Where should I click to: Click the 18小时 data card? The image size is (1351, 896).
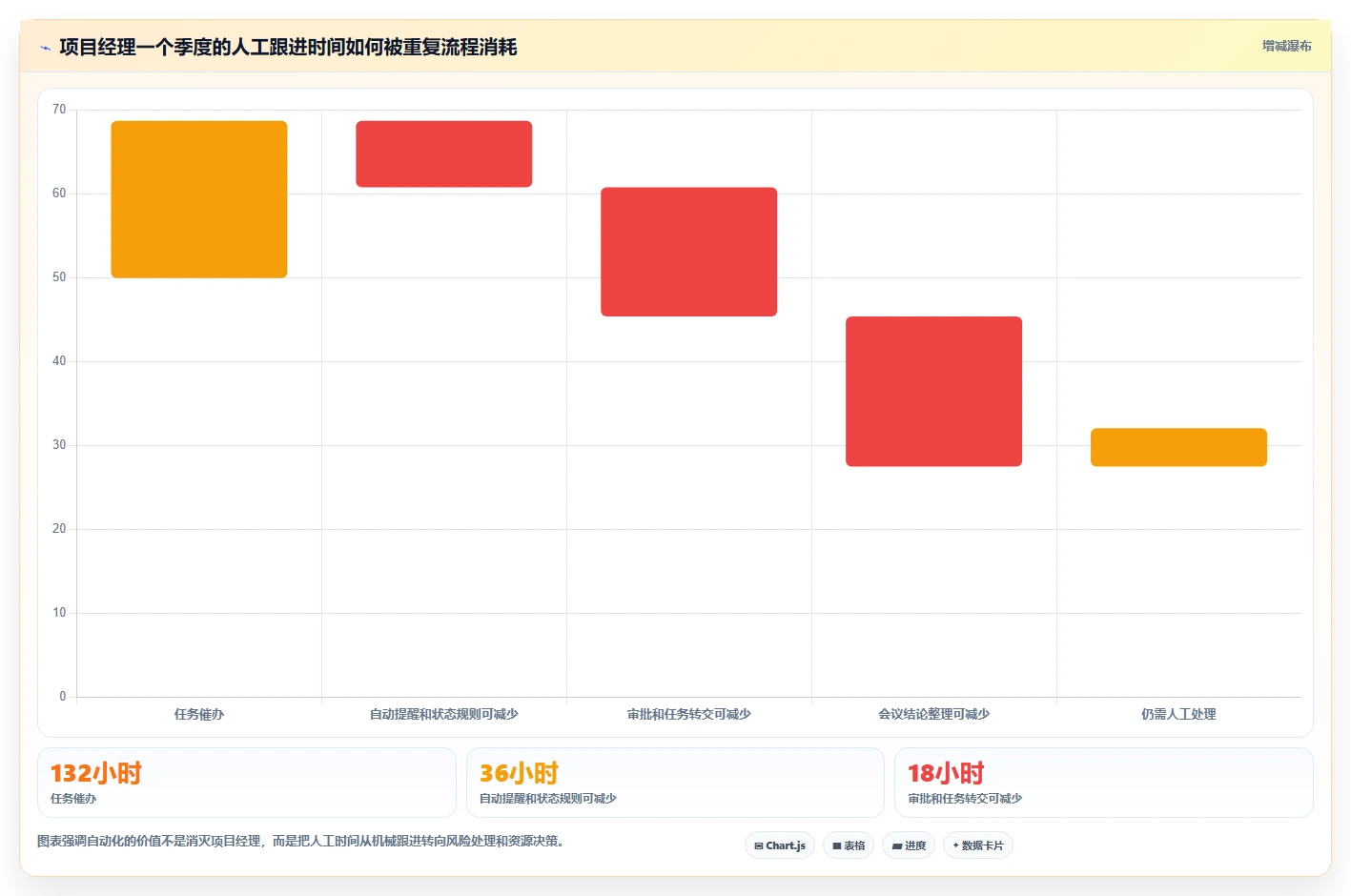pos(1104,783)
